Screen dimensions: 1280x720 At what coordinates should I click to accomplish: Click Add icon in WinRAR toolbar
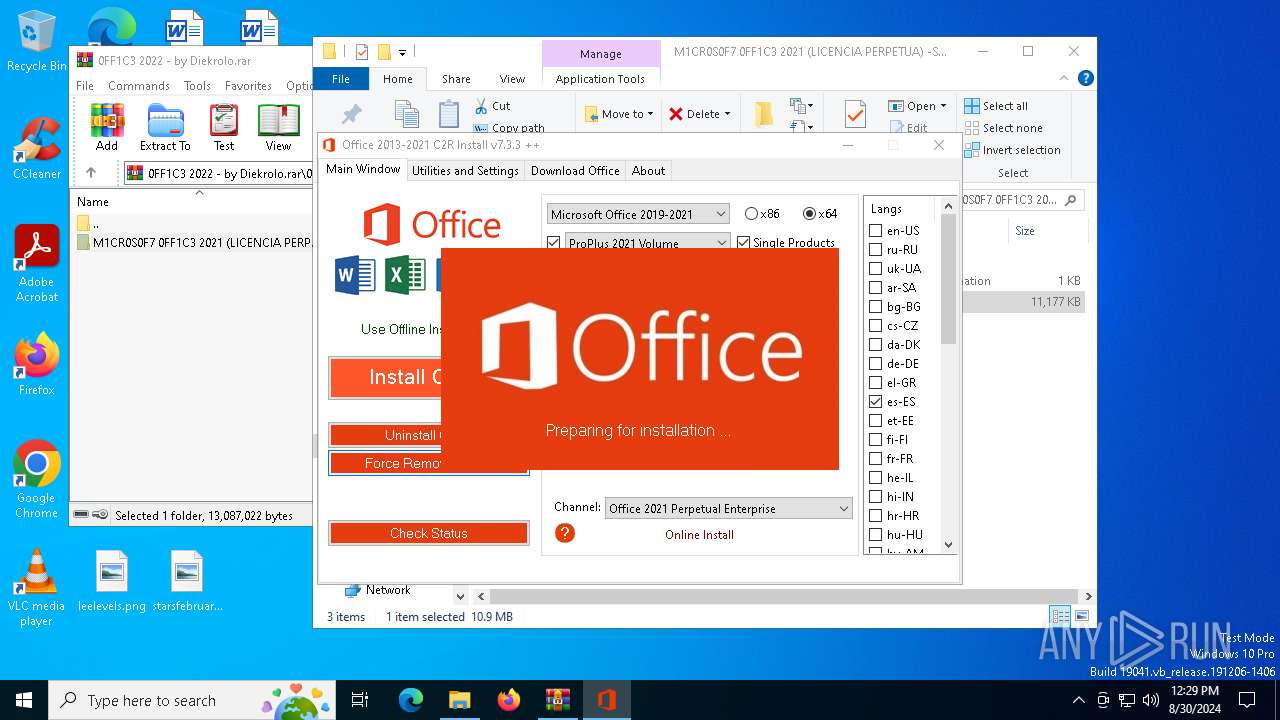click(x=107, y=127)
